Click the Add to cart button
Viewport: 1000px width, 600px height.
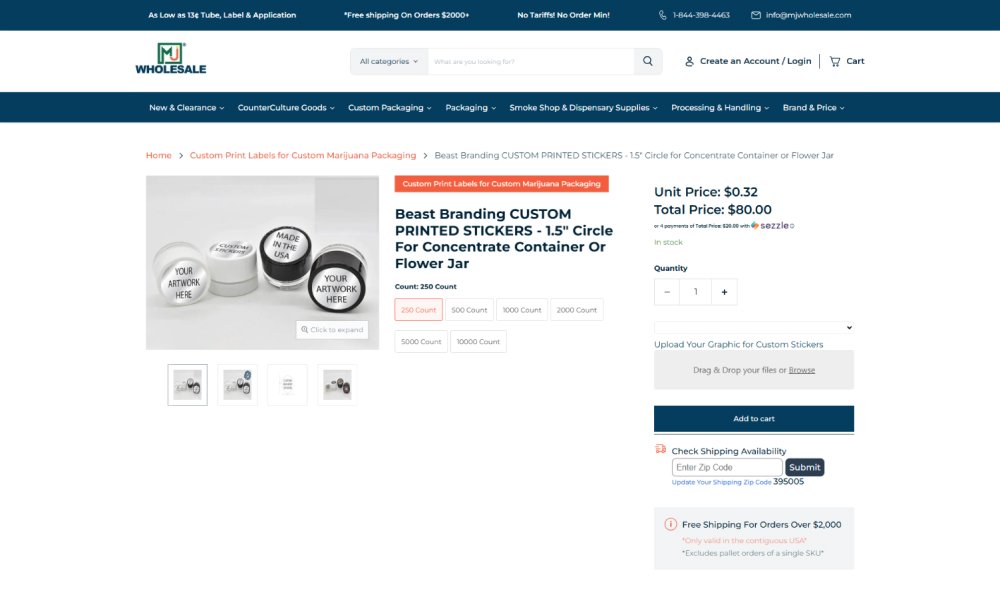753,418
